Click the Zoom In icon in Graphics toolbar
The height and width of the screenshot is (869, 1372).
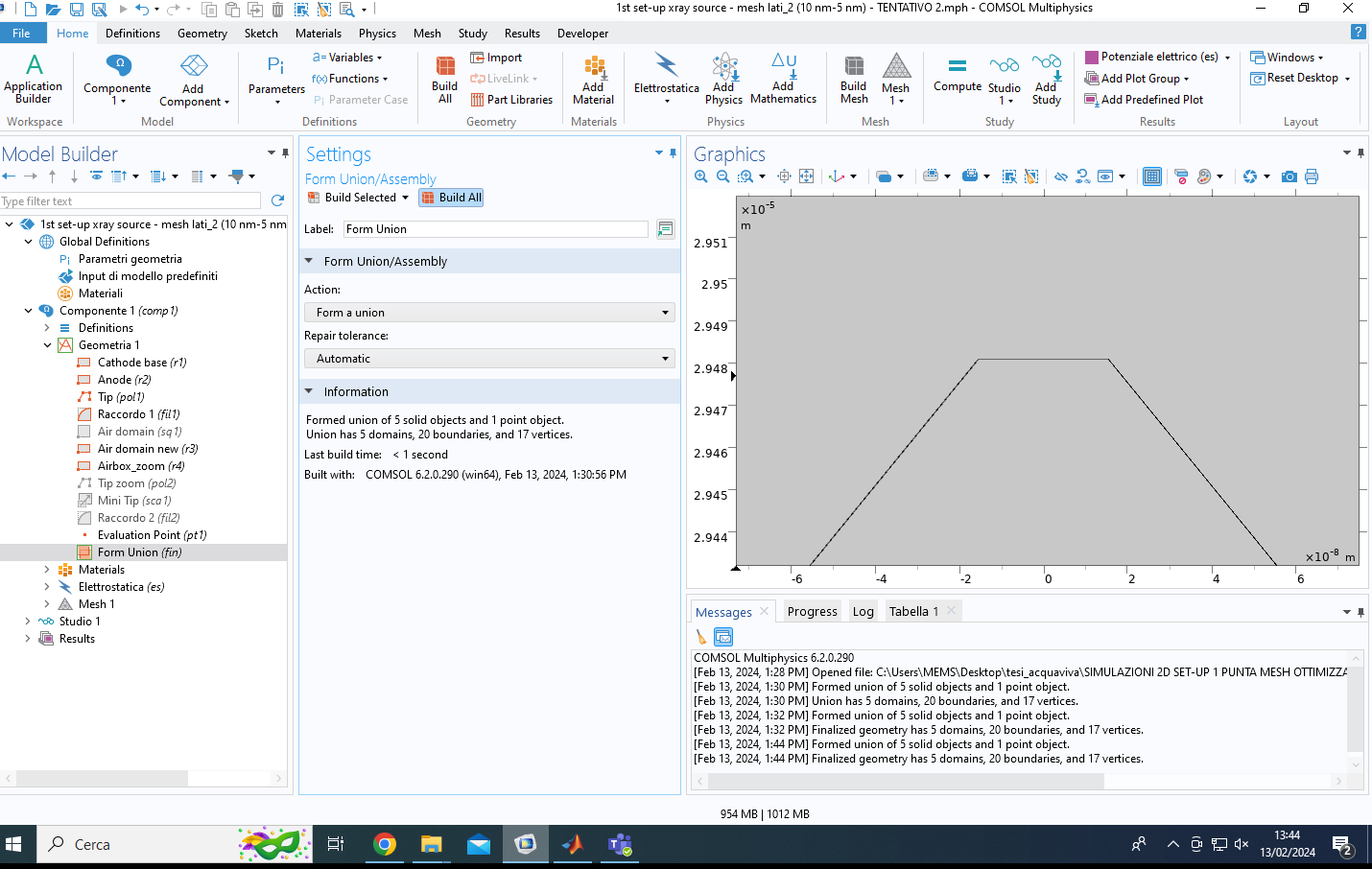coord(701,176)
